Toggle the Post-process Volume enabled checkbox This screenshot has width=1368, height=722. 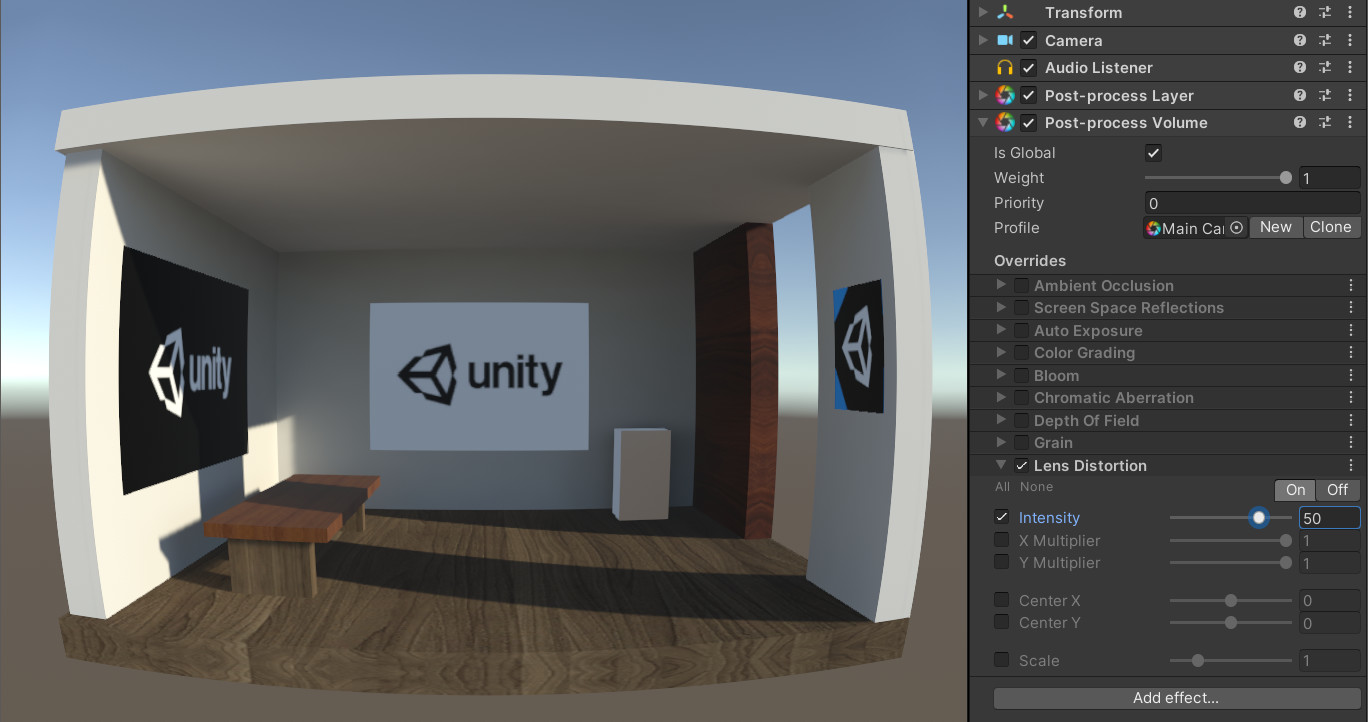(1028, 123)
